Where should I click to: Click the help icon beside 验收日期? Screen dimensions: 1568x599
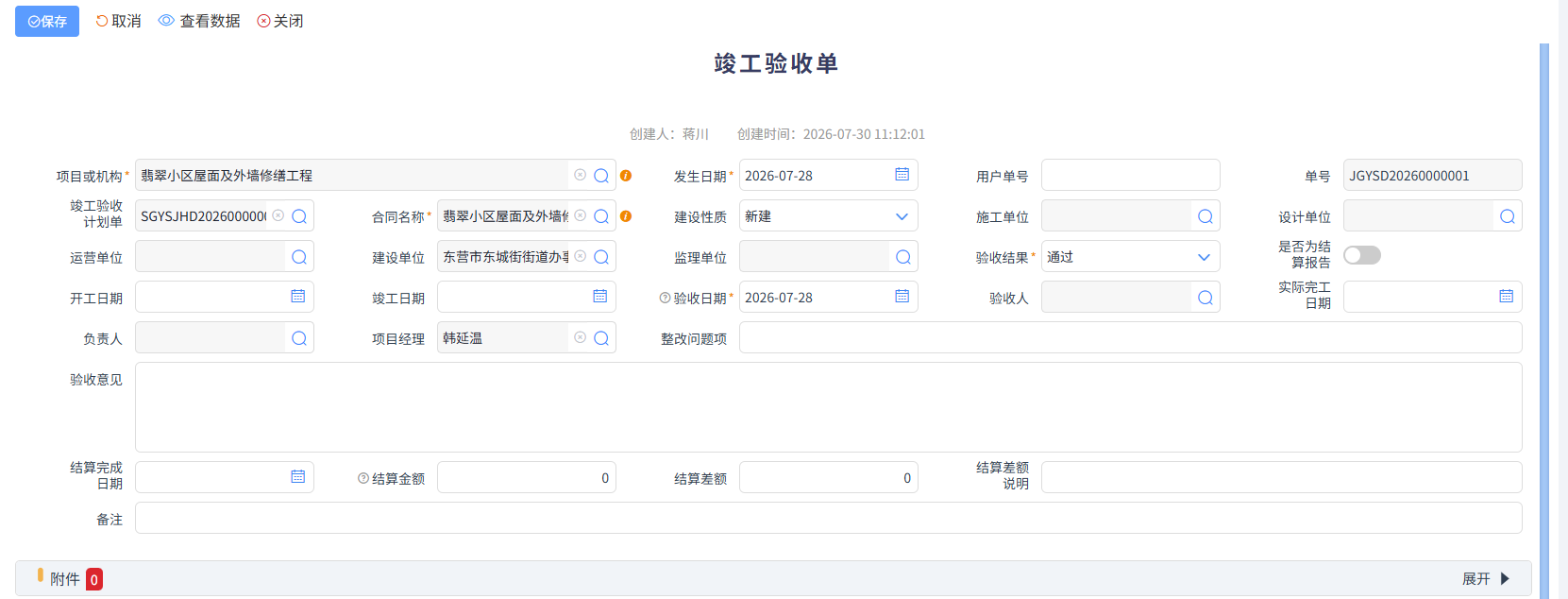click(x=665, y=298)
